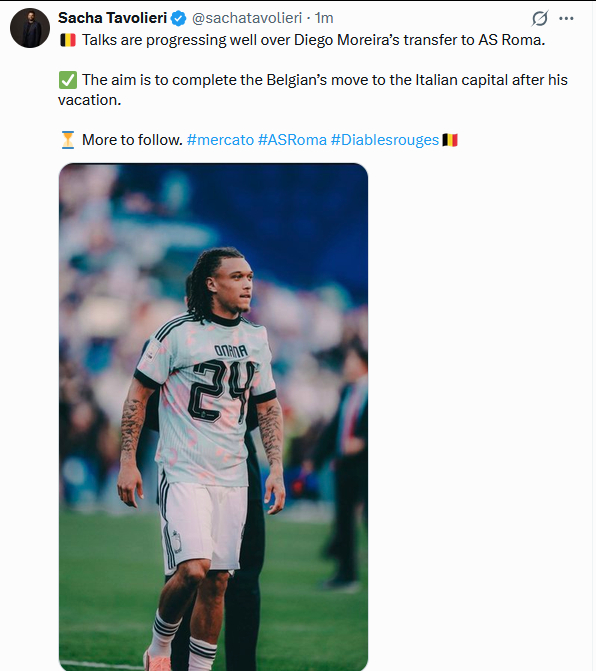
Task: Click the hourglass emoji
Action: pyautogui.click(x=68, y=140)
